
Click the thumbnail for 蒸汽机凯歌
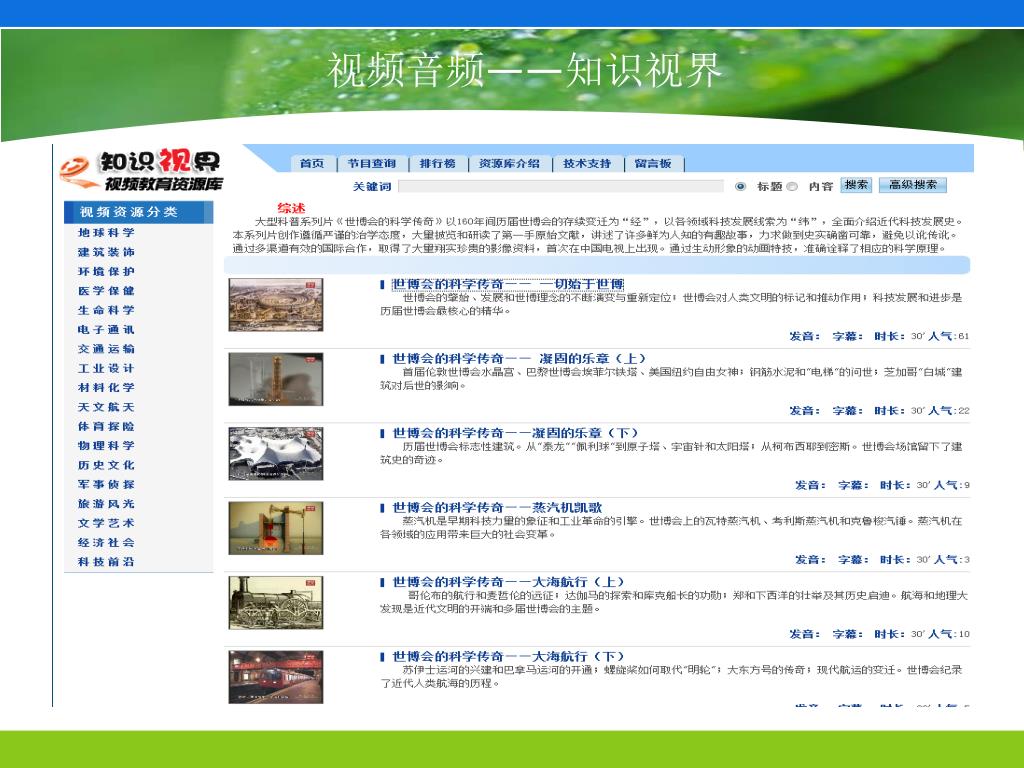point(276,528)
